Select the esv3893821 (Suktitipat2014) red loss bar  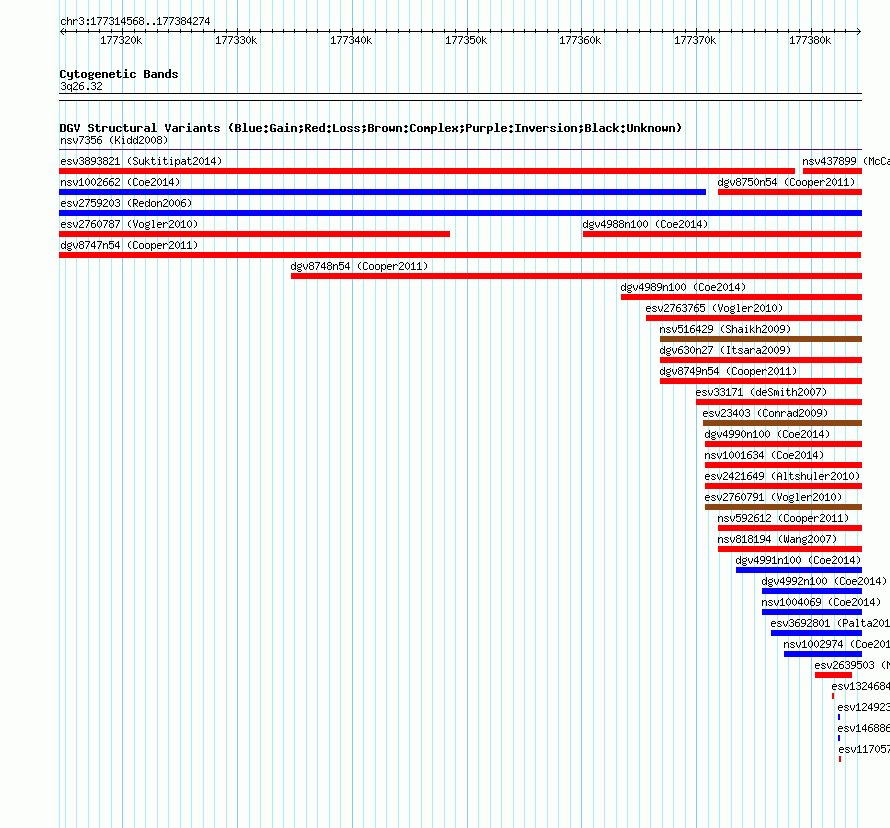click(427, 171)
